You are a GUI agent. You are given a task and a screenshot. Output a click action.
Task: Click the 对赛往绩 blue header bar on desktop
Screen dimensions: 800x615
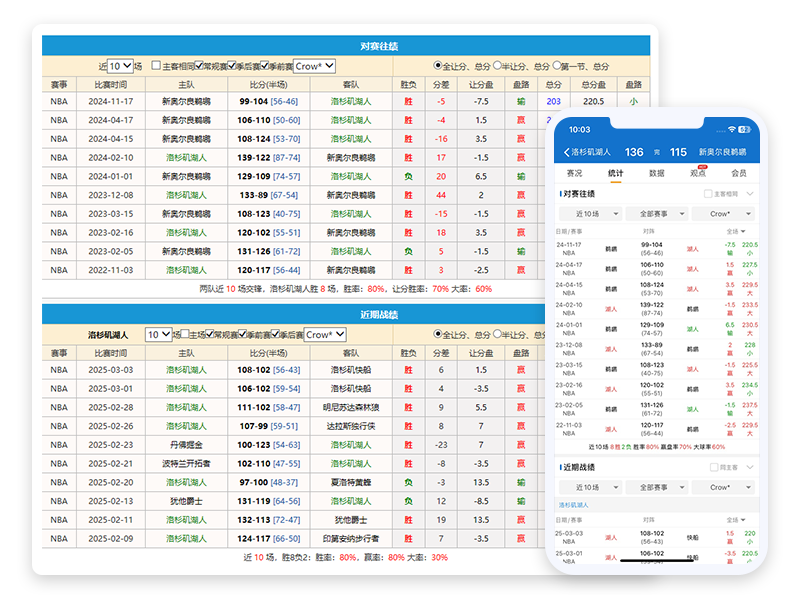coord(346,46)
